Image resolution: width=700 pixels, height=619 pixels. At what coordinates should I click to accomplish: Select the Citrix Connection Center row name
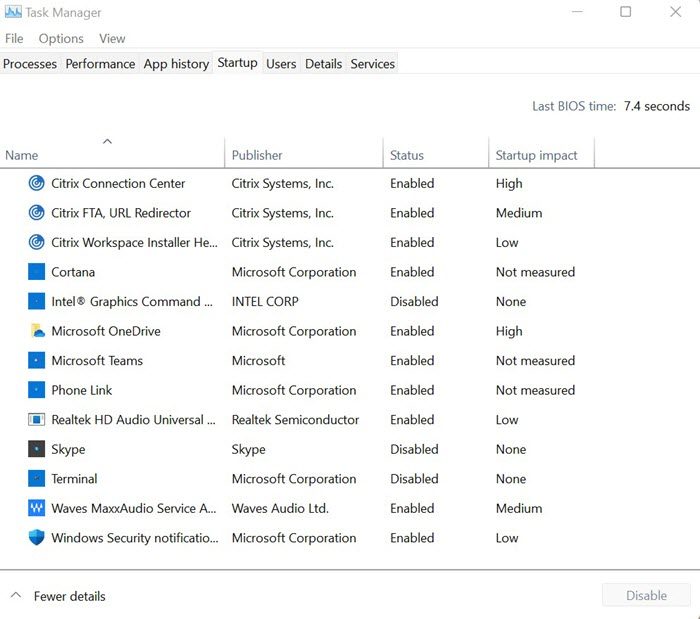click(118, 183)
